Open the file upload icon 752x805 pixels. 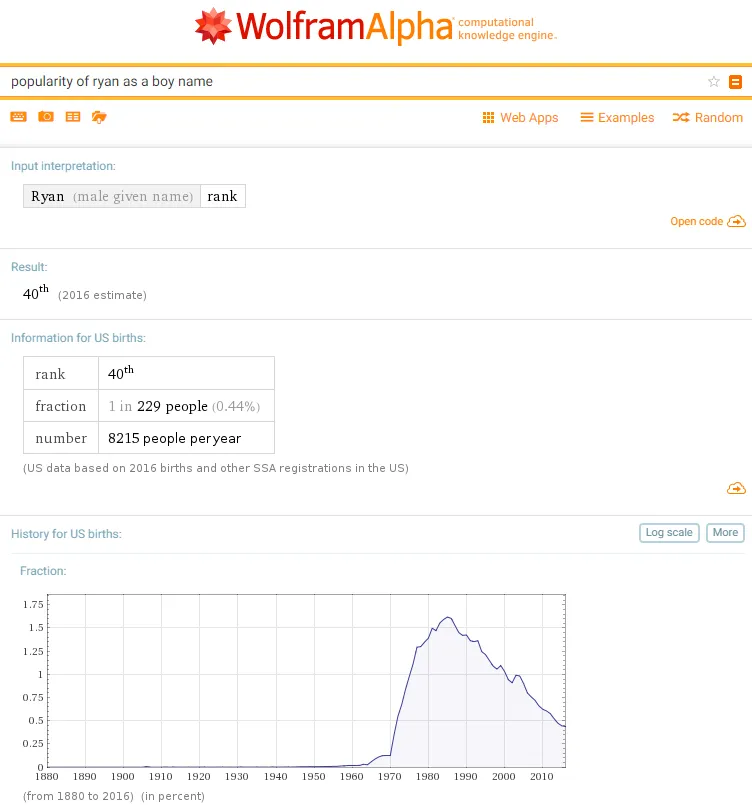[x=99, y=117]
